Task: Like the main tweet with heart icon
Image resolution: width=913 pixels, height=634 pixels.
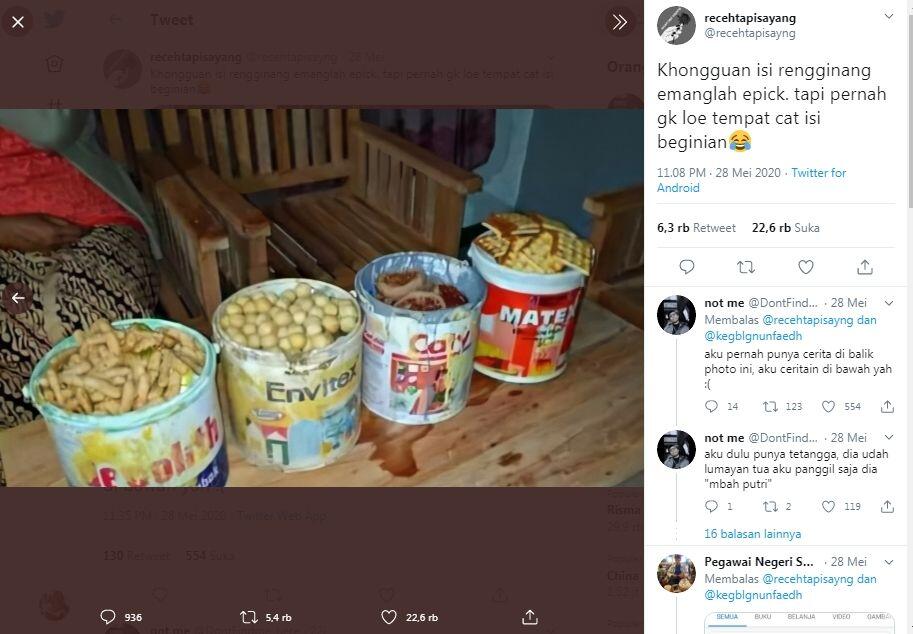Action: pyautogui.click(x=805, y=267)
